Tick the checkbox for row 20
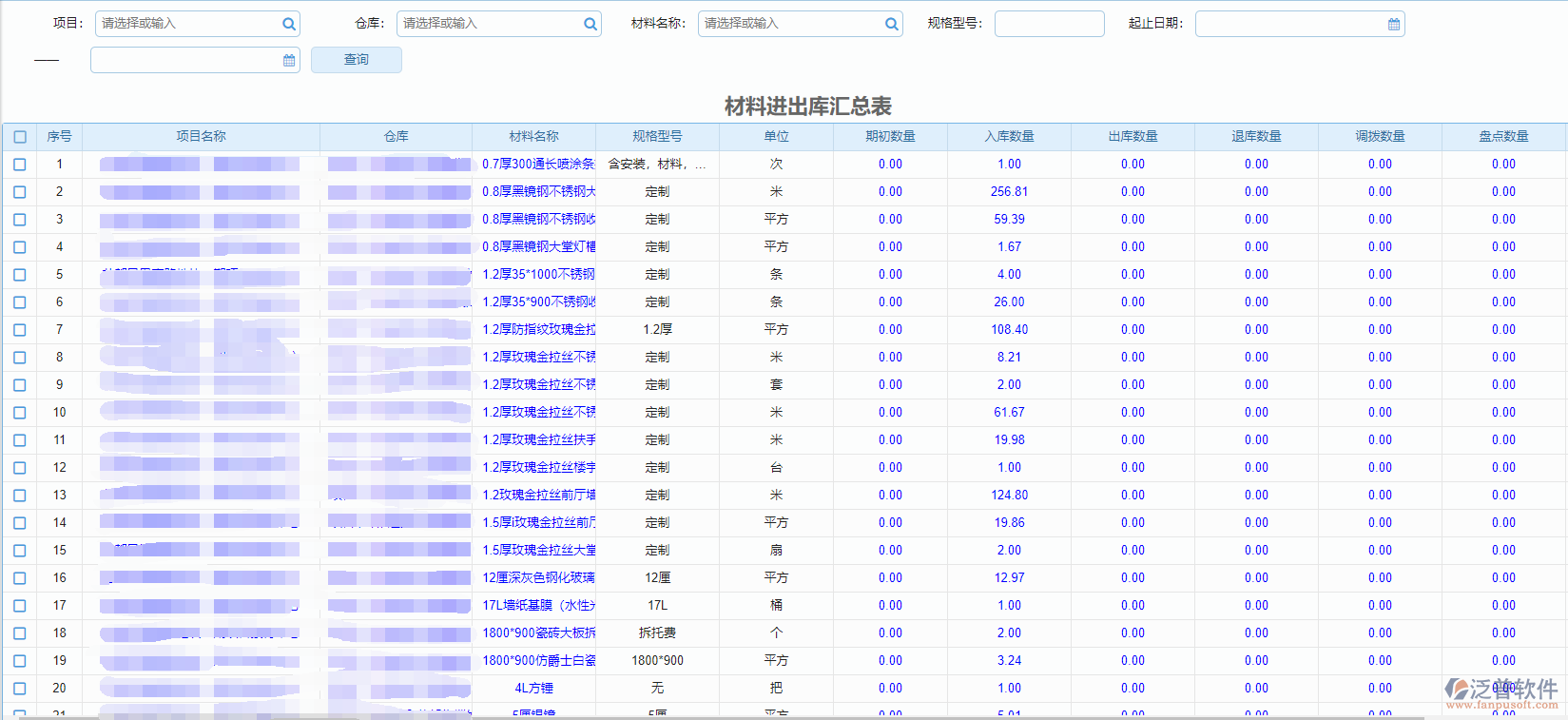1568x720 pixels. click(20, 689)
